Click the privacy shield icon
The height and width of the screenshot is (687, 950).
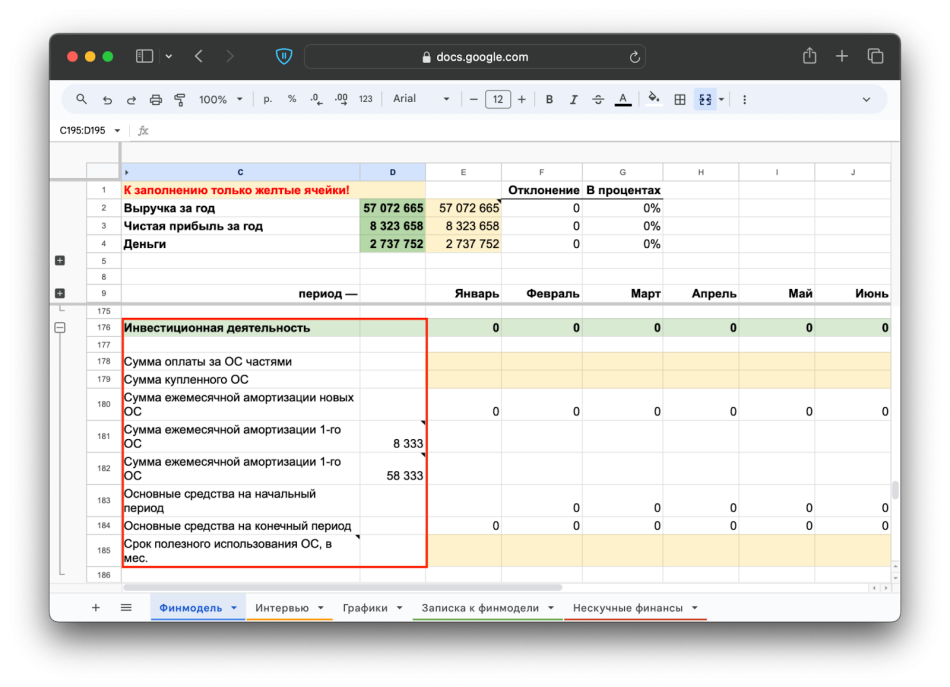tap(284, 56)
